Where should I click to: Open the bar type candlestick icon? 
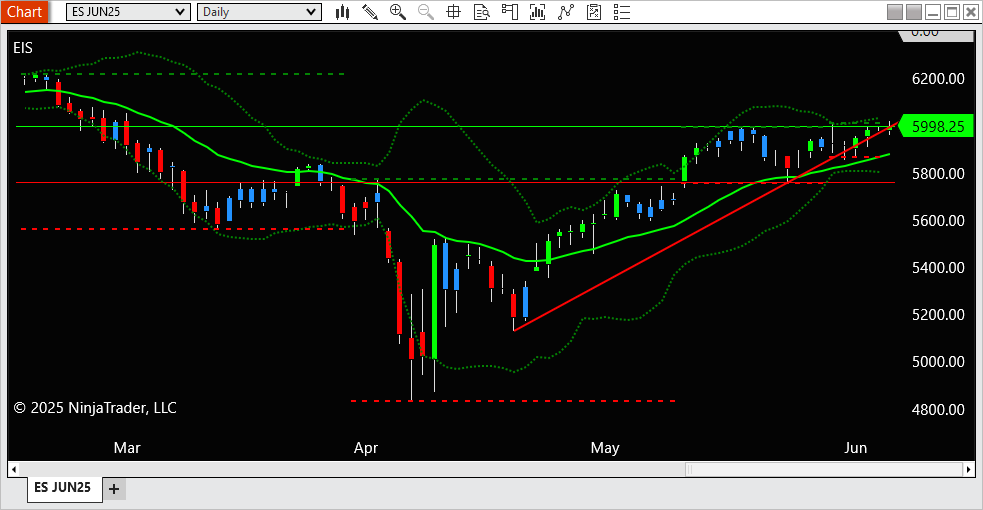click(342, 12)
